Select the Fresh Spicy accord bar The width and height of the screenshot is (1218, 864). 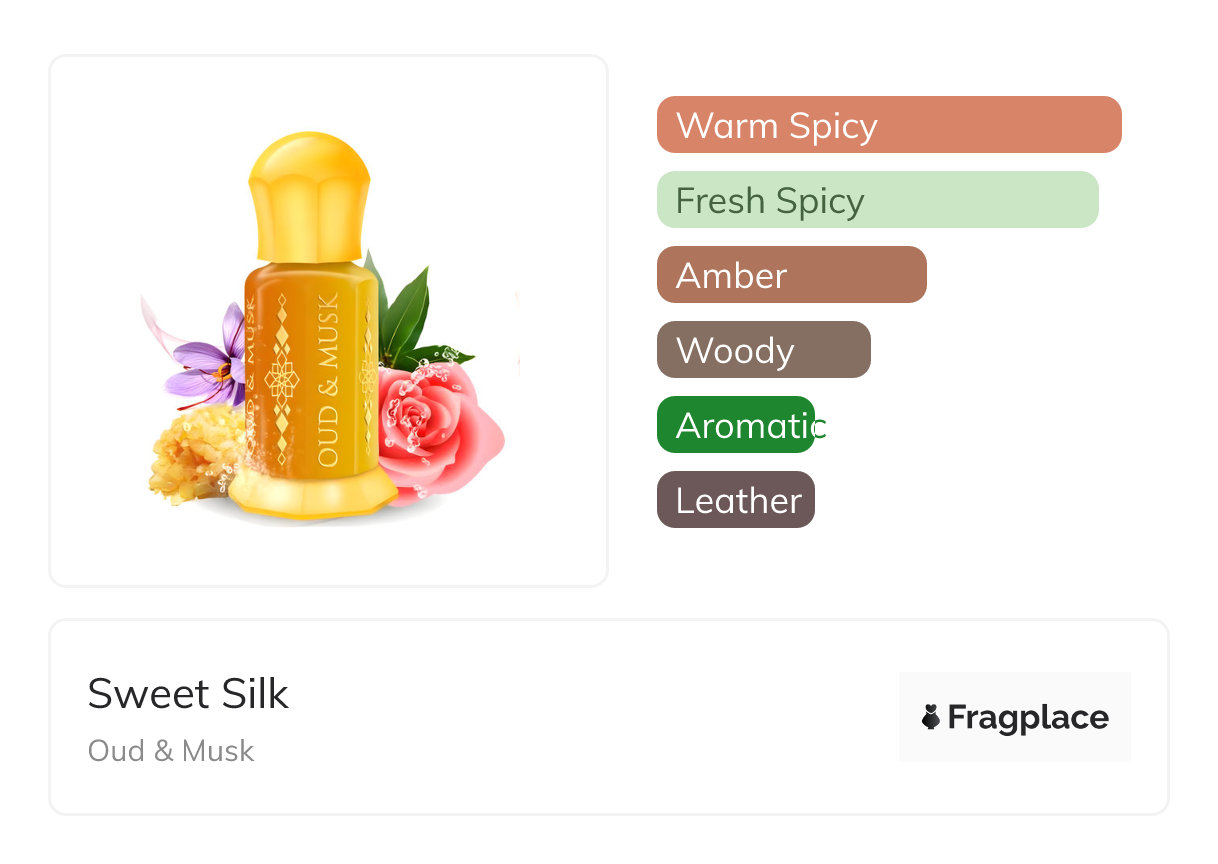877,200
